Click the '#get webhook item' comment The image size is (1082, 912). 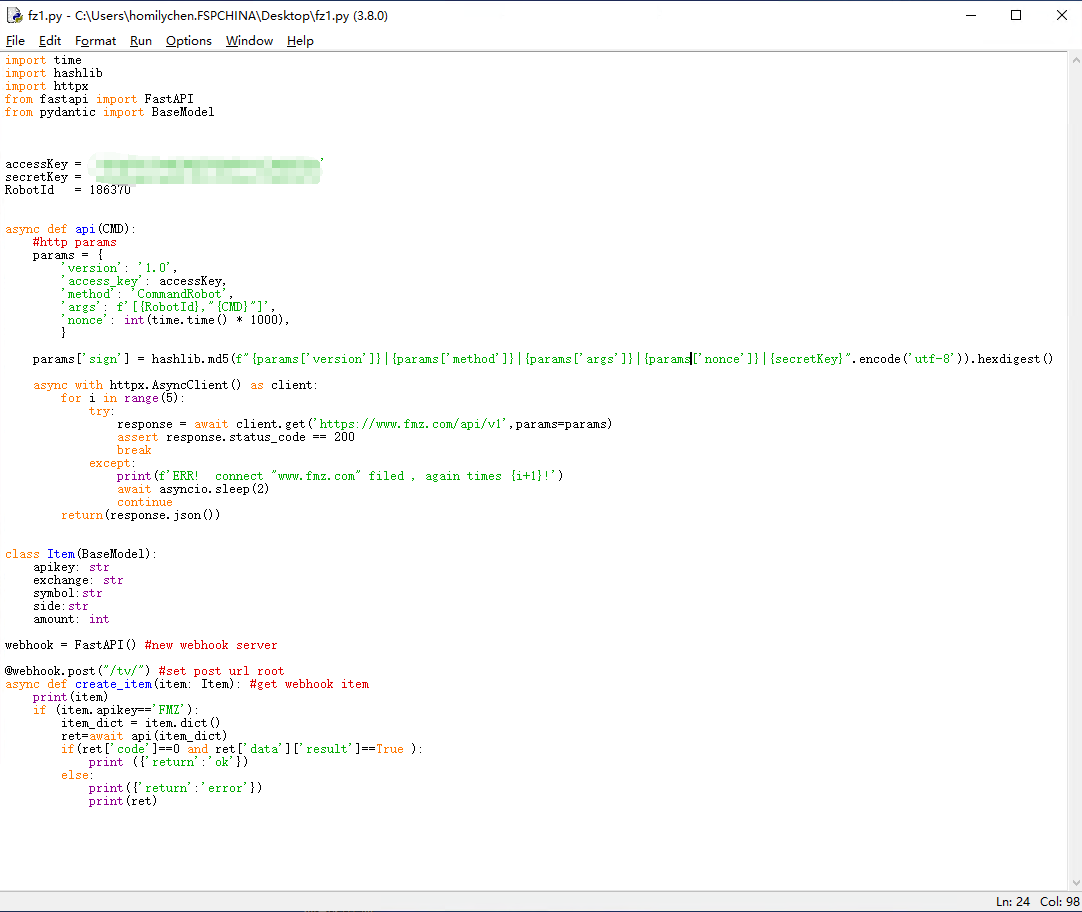(x=309, y=685)
